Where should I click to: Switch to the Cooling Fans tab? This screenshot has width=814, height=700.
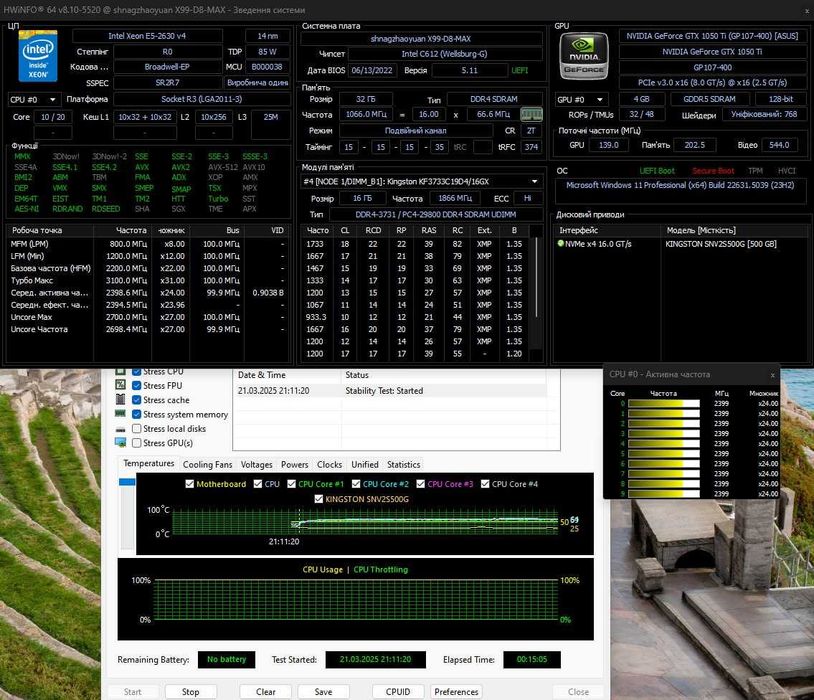[207, 465]
